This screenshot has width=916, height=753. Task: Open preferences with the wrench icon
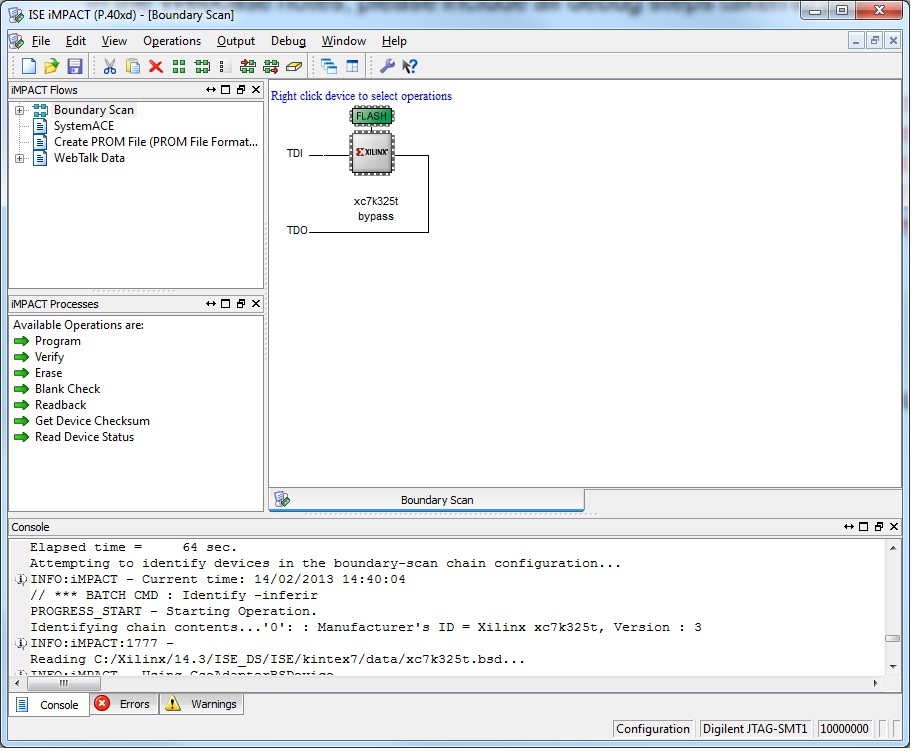387,66
